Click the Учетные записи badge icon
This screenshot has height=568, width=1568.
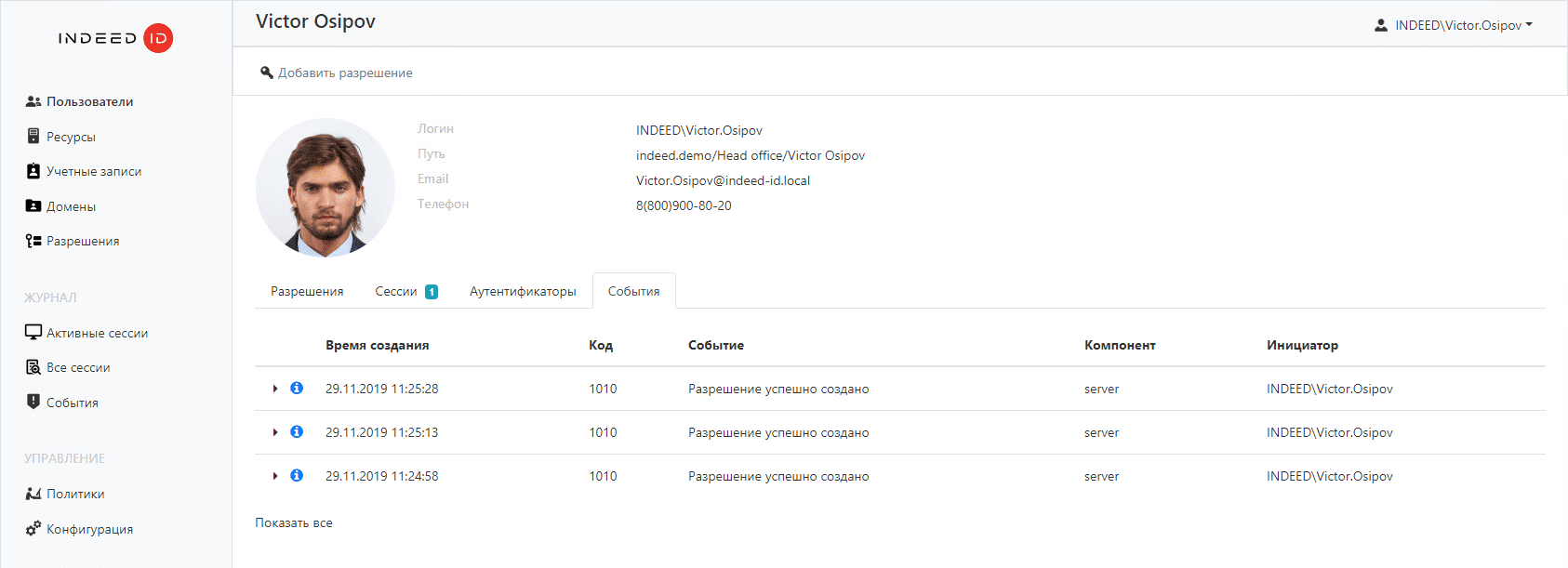click(33, 171)
